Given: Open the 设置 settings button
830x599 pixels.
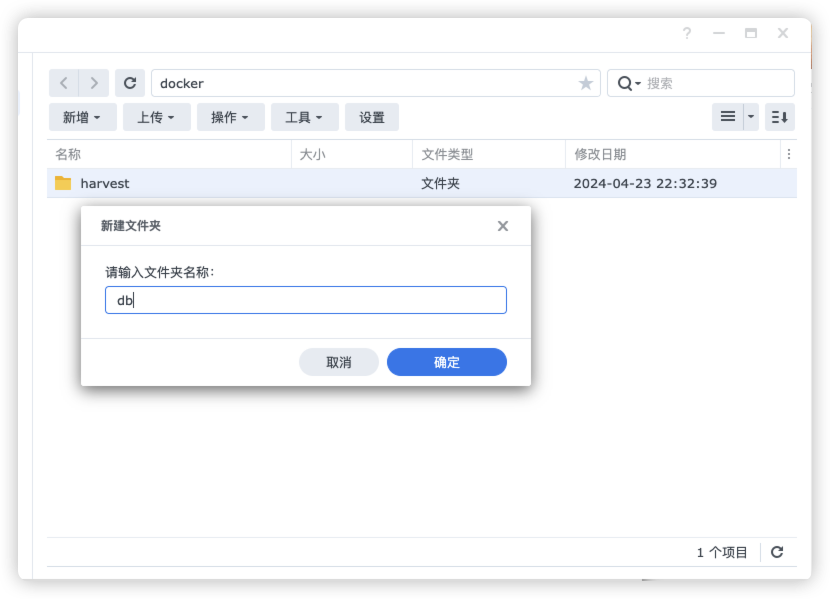Looking at the screenshot, I should pos(372,117).
